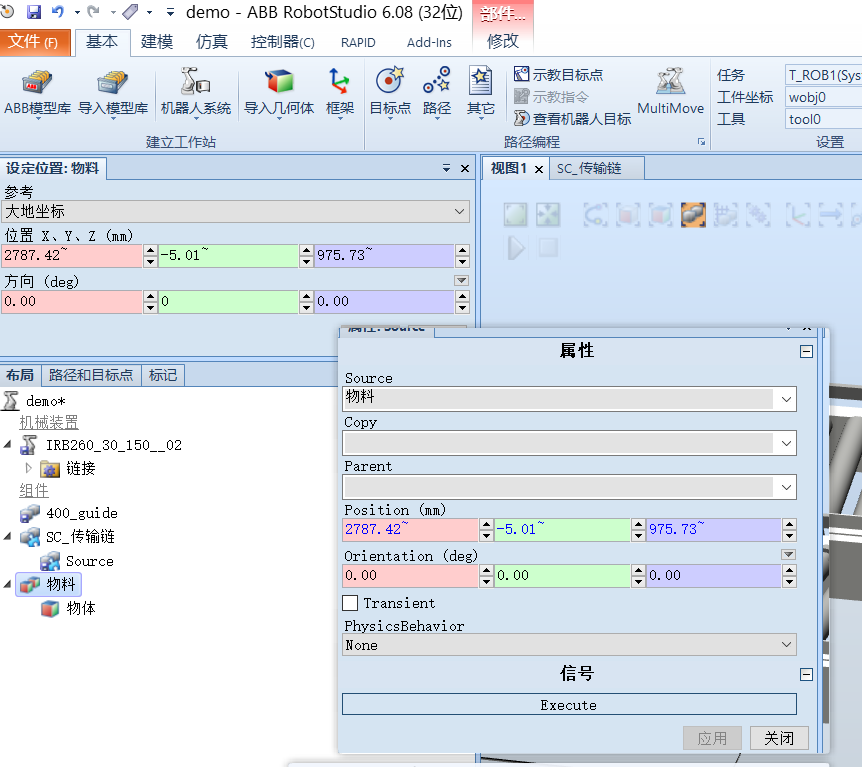Screen dimensions: 862x767
Task: Click the 工件坐标 wobj0 field
Action: click(x=823, y=97)
